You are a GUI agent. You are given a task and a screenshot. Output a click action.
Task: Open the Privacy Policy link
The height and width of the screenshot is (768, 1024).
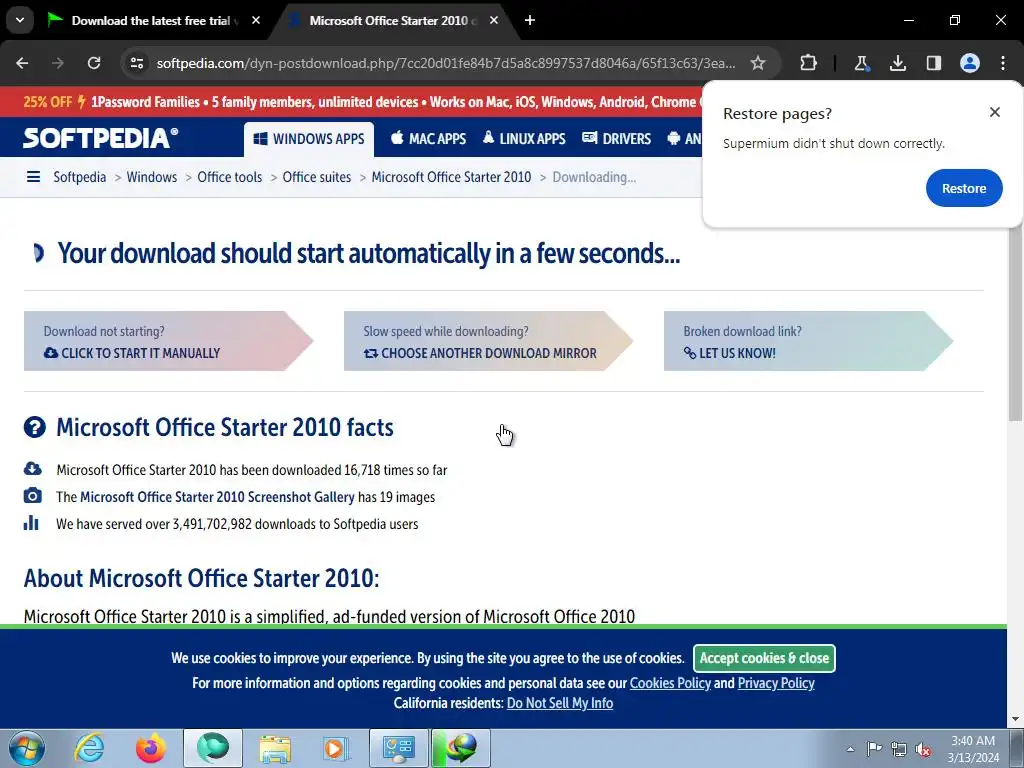[776, 683]
